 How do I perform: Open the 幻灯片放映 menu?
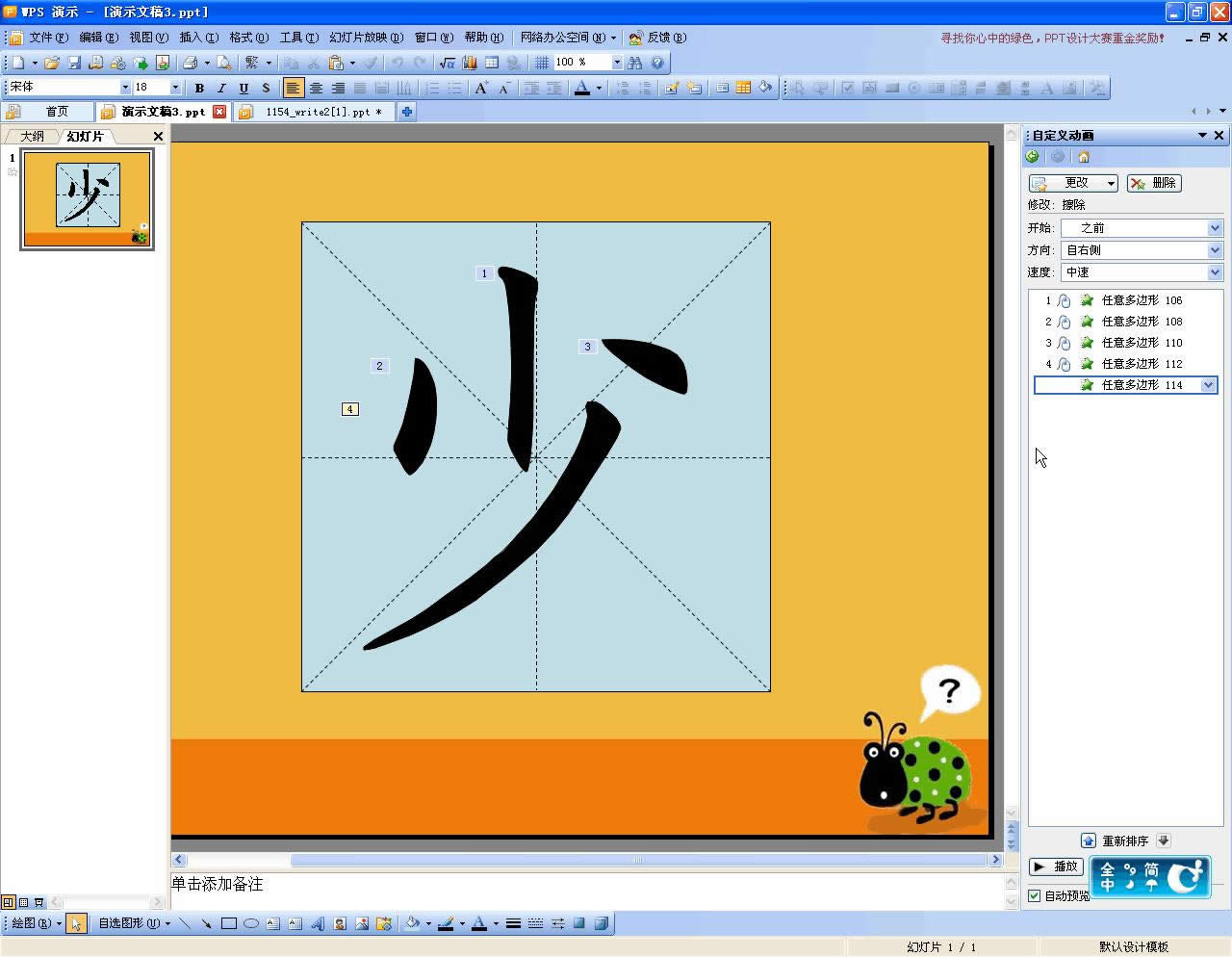[x=366, y=38]
